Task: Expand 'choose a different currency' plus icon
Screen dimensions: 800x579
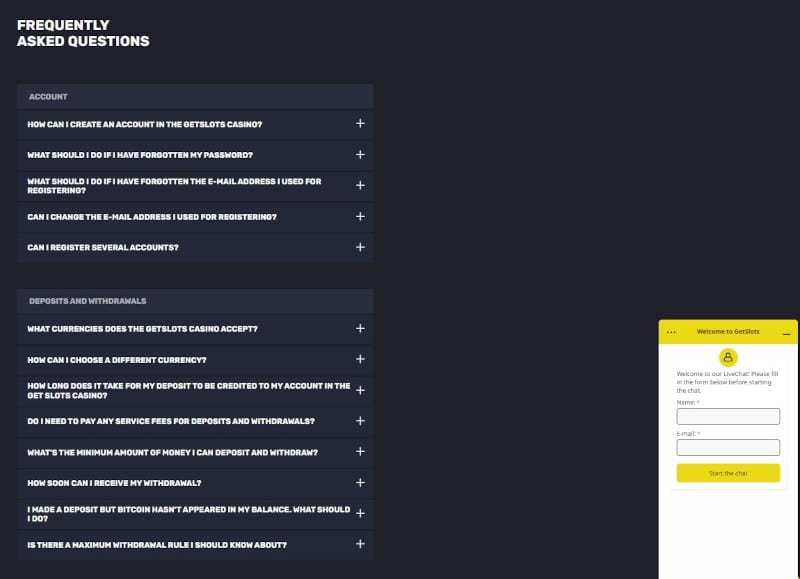Action: (x=360, y=359)
